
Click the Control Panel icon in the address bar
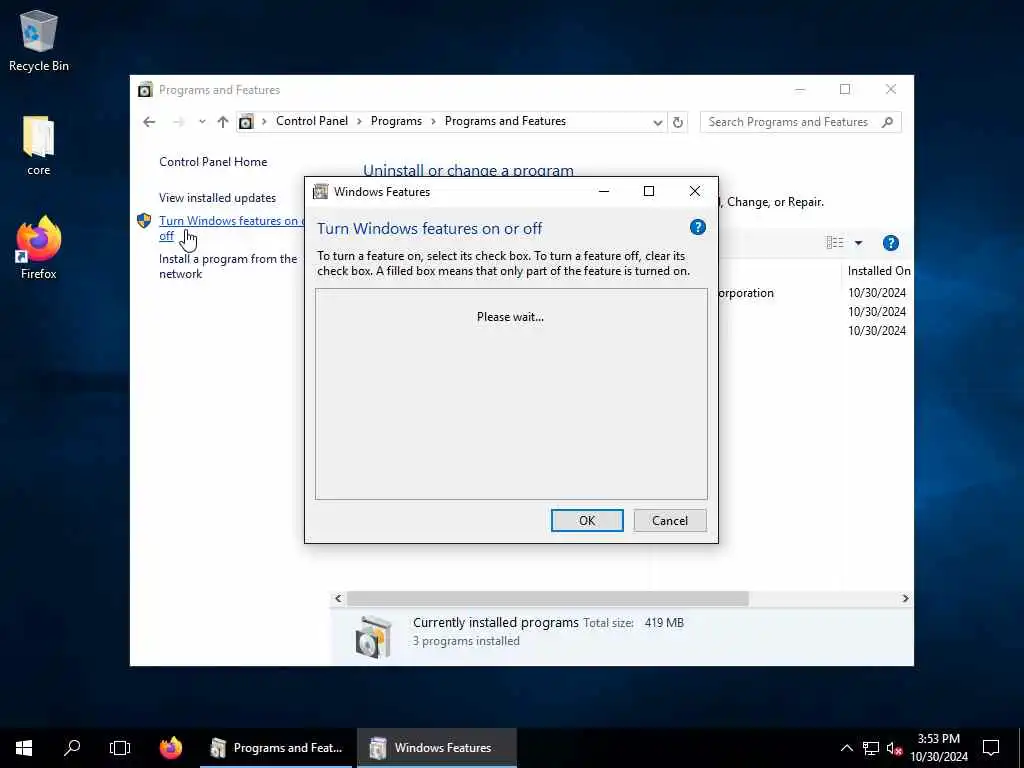(246, 121)
